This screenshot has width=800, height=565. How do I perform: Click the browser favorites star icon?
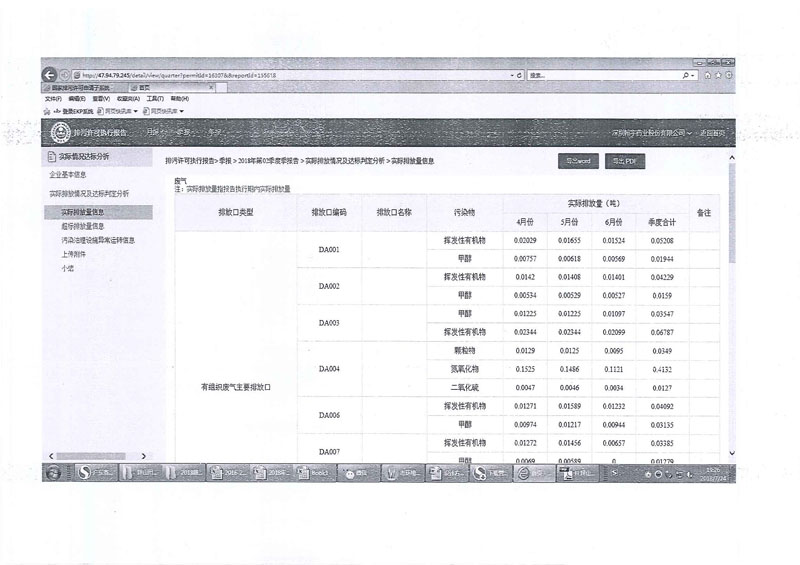coord(719,75)
